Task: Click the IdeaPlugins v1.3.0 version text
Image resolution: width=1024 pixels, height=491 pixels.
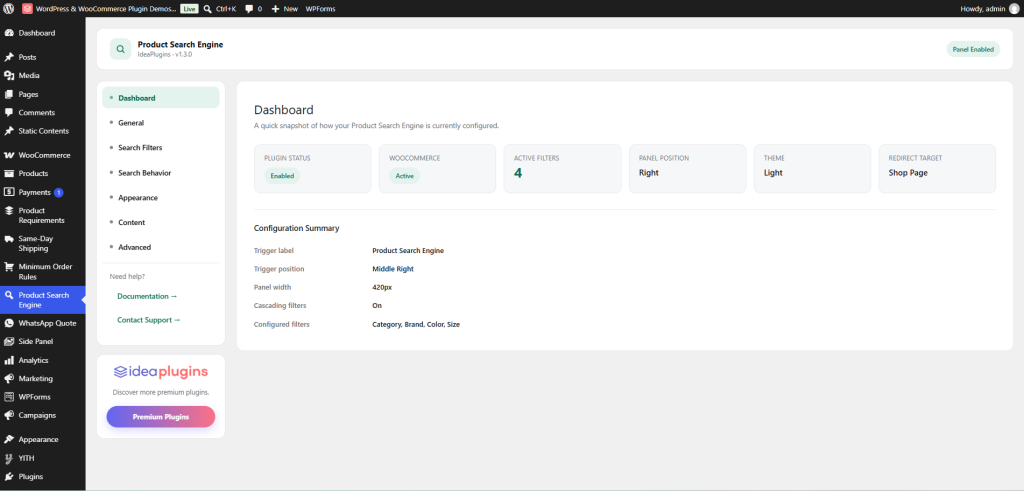Action: (165, 55)
